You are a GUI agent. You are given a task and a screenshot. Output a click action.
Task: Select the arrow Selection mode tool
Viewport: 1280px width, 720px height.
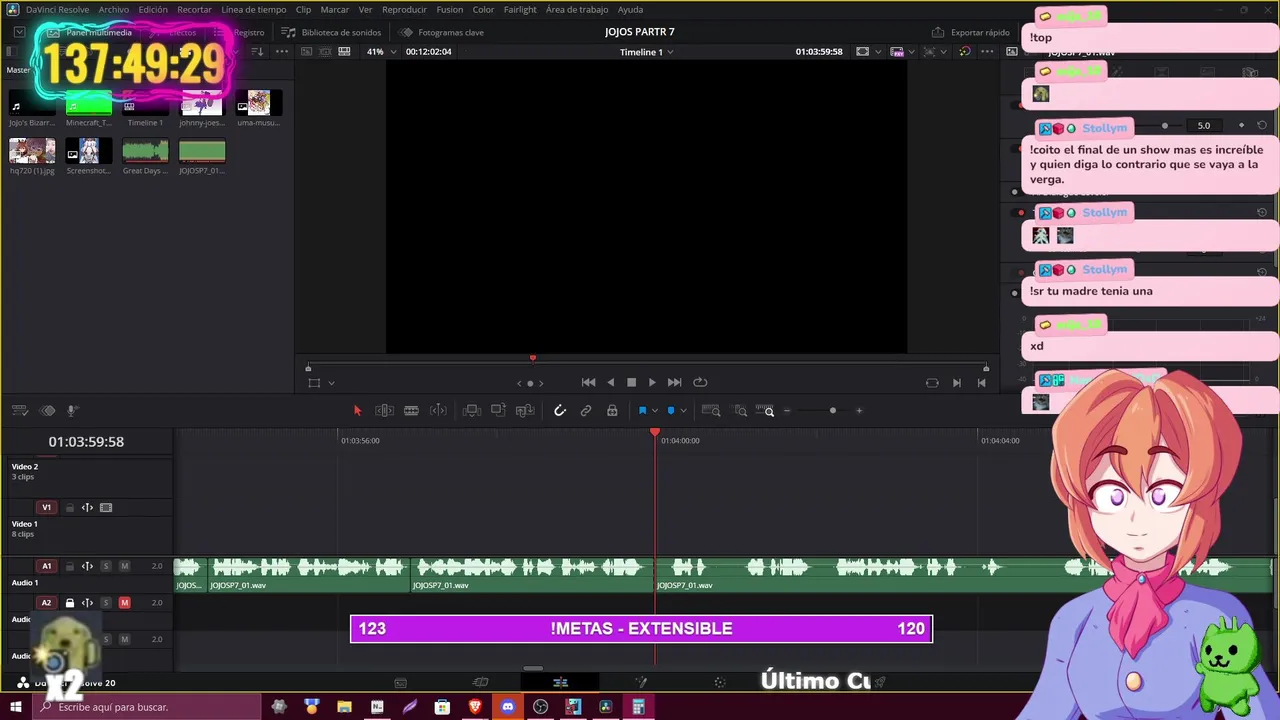(x=357, y=411)
